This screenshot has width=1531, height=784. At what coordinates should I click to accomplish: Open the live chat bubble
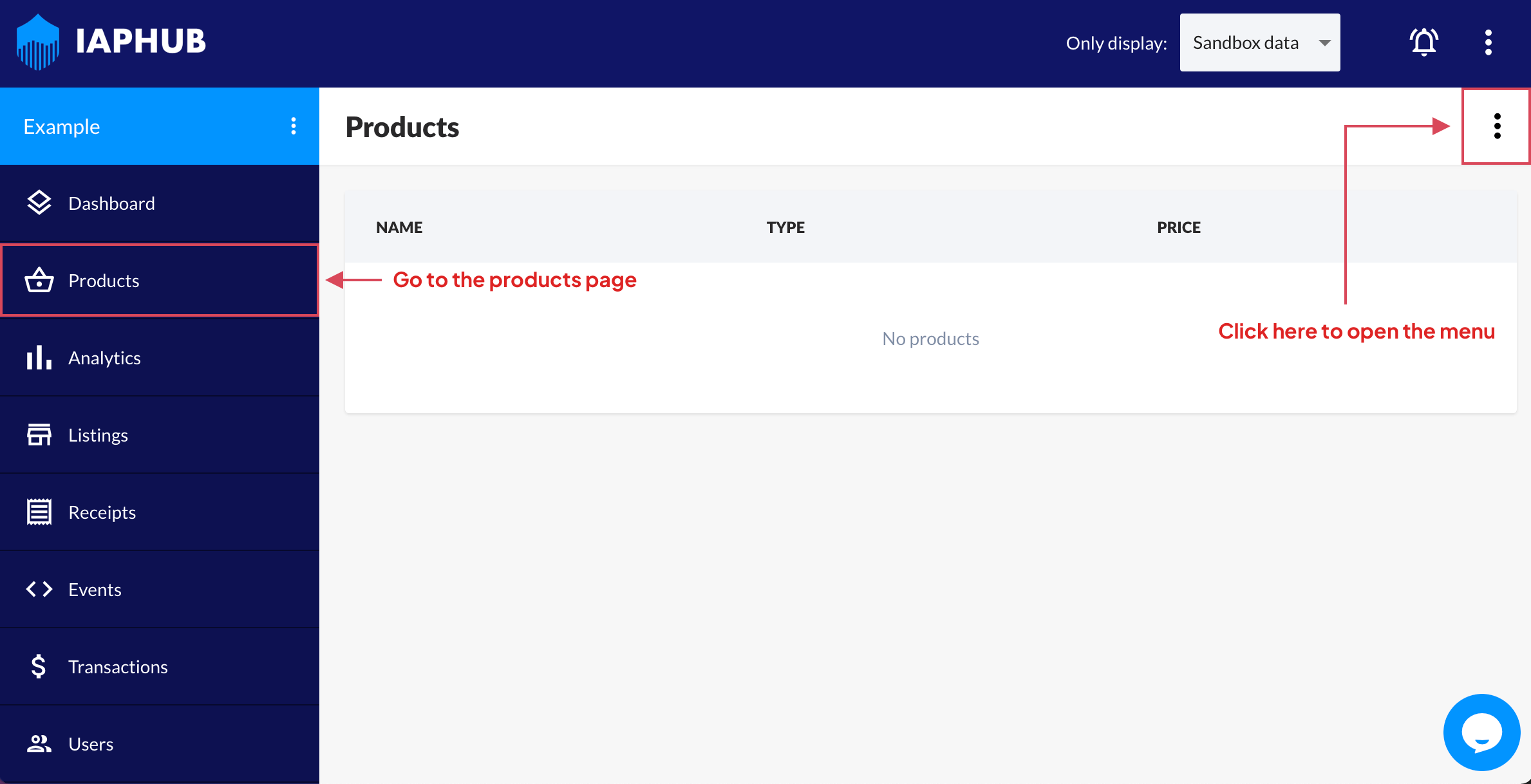1481,733
